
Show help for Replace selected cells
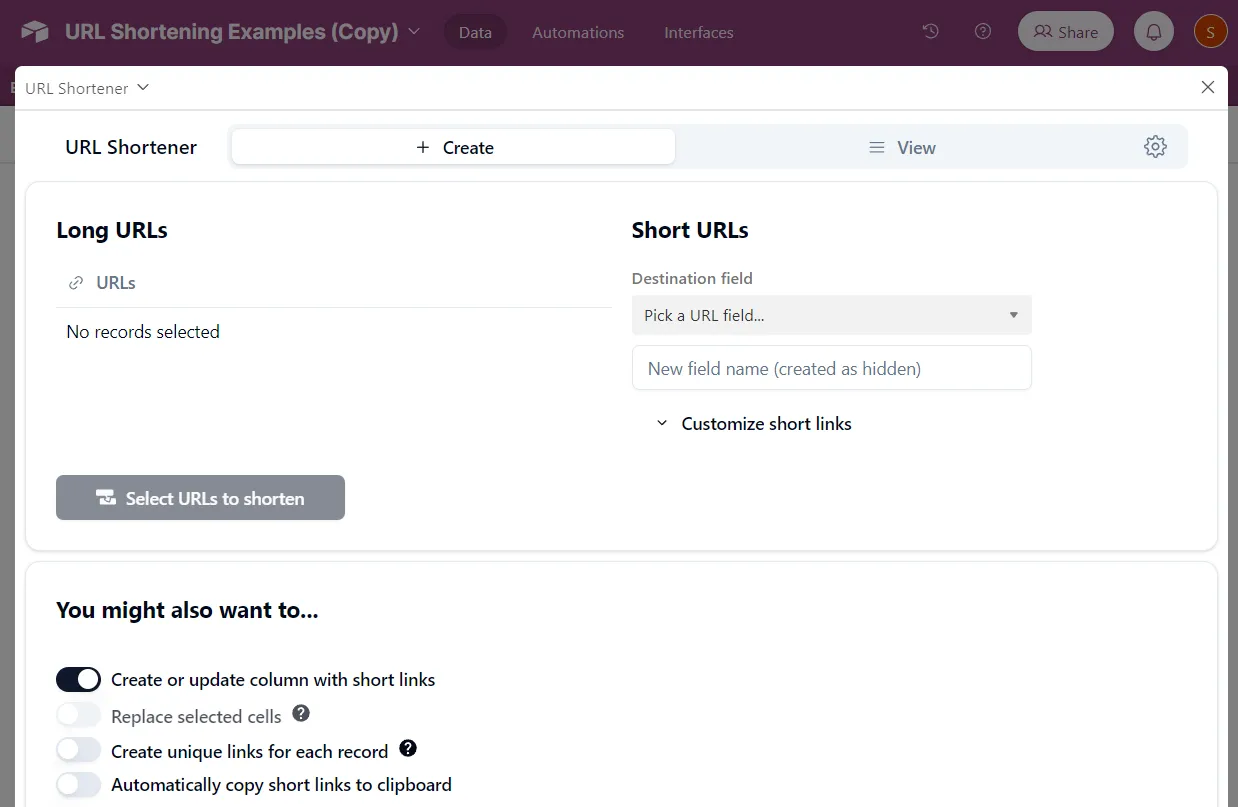301,714
